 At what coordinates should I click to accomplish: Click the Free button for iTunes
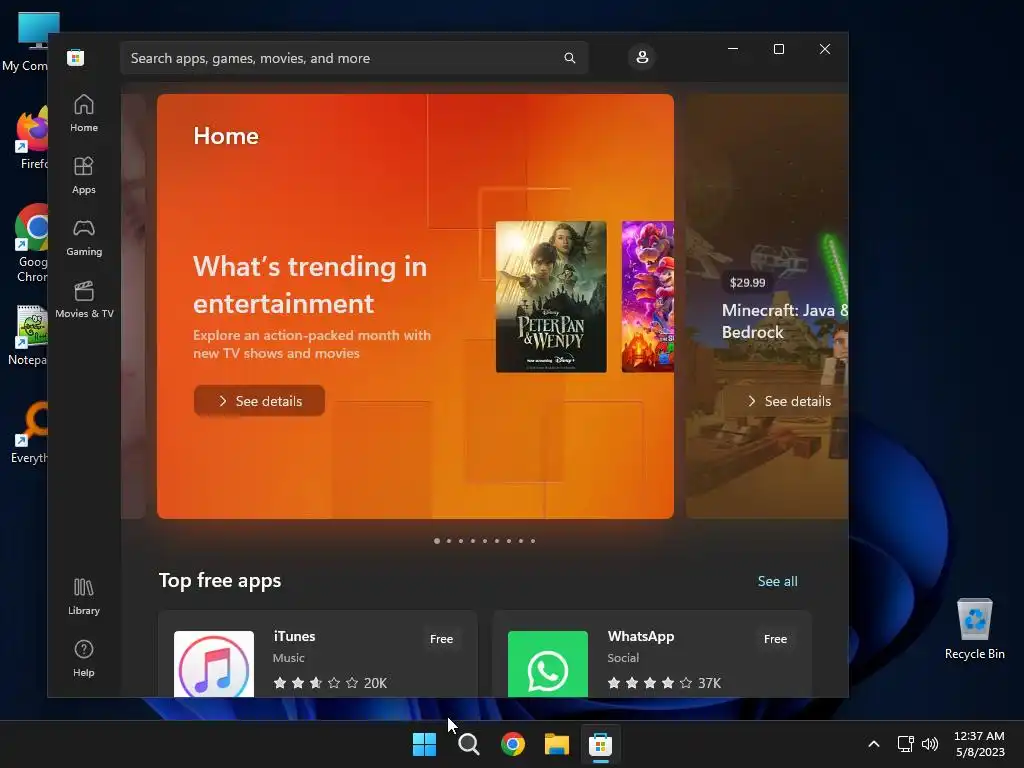[x=441, y=639]
